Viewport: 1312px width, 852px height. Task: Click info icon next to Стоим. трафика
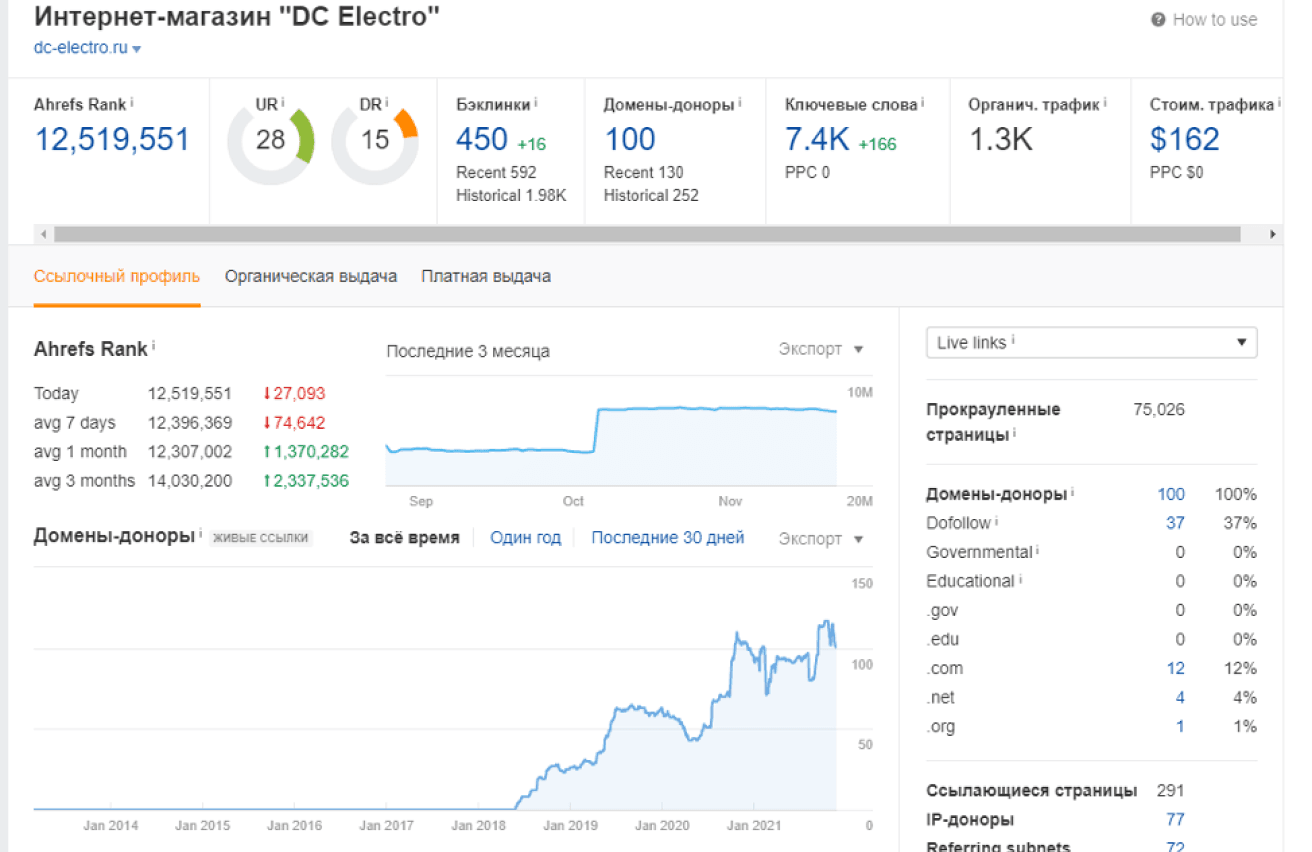(x=1279, y=103)
